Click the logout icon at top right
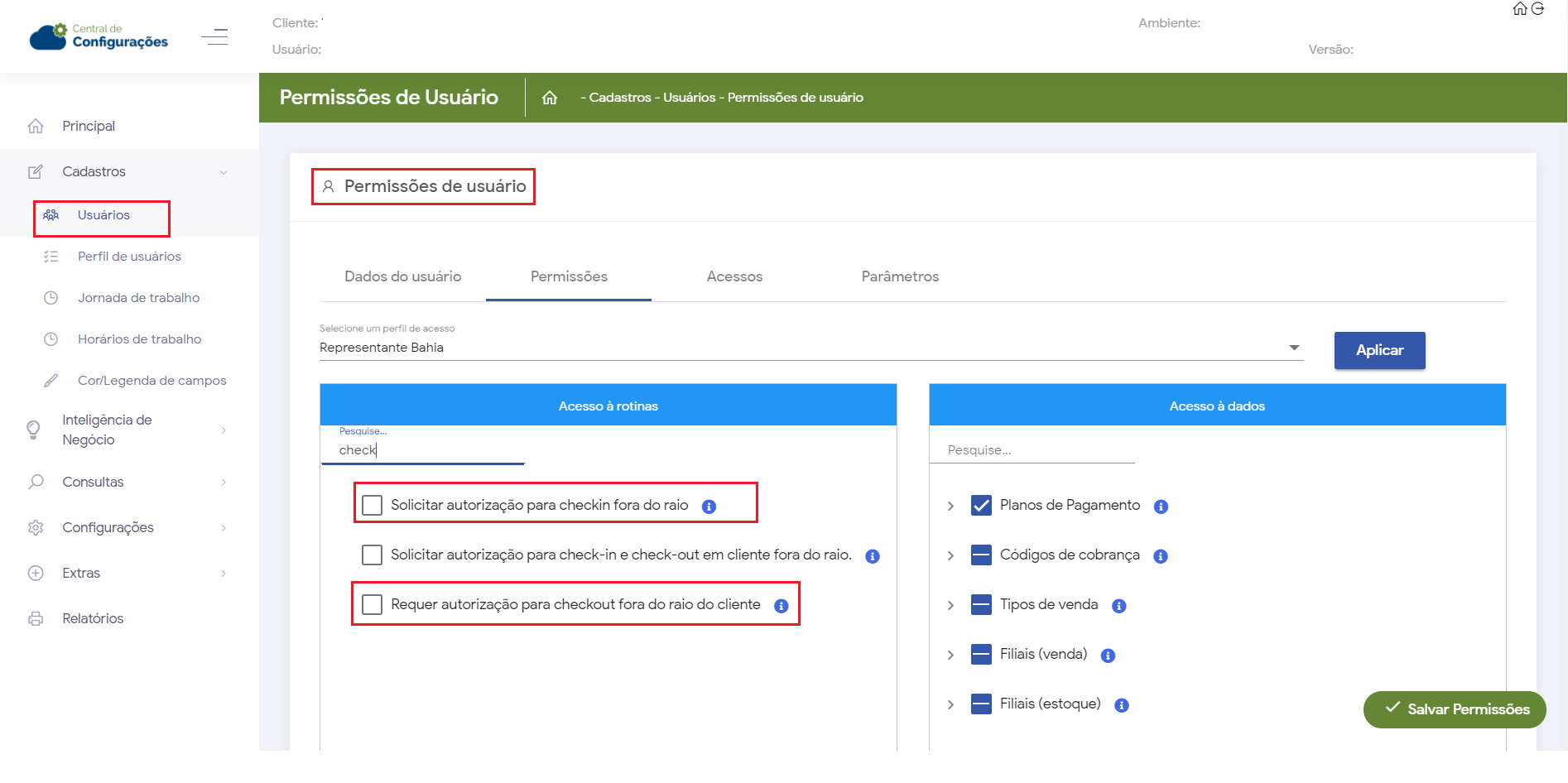The image size is (1568, 783). coord(1537,9)
